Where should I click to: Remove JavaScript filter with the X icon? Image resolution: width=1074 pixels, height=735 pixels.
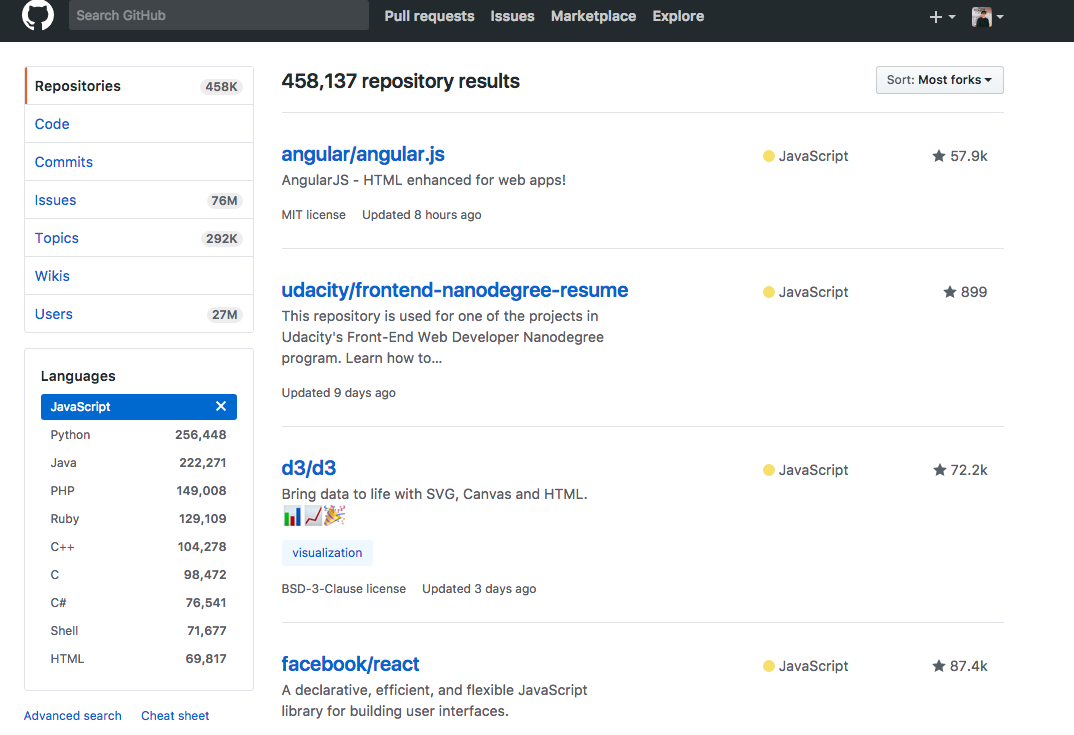tap(221, 406)
